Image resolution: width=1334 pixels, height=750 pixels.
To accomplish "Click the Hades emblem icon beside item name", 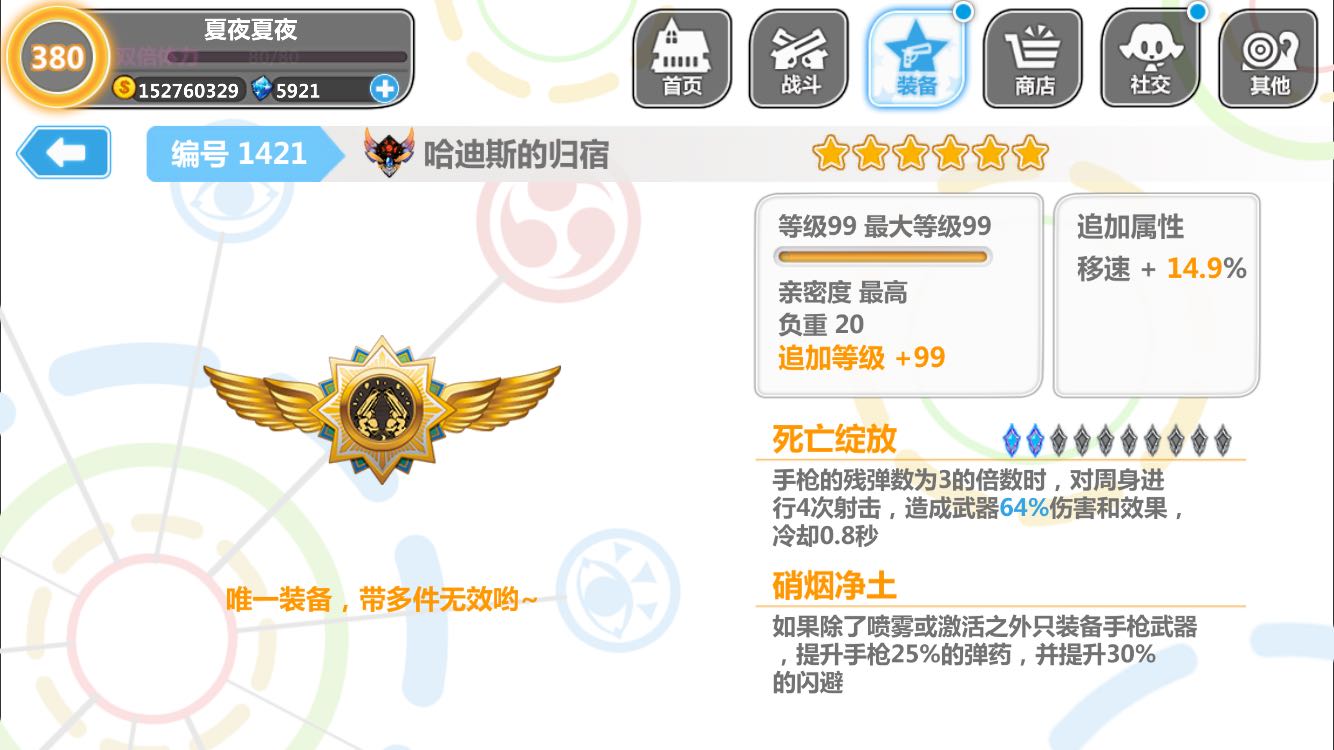I will 389,153.
